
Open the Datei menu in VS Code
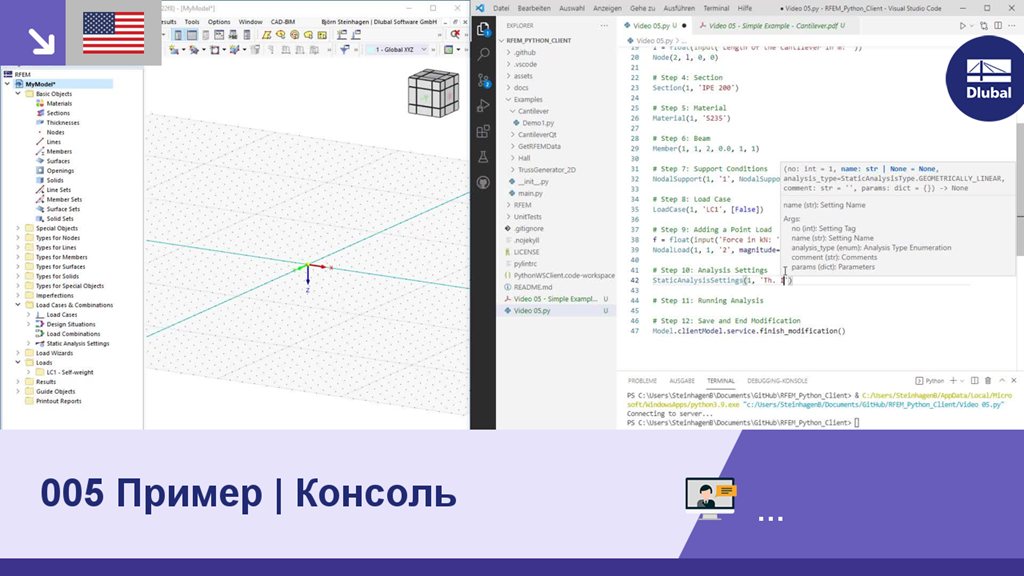[x=501, y=8]
